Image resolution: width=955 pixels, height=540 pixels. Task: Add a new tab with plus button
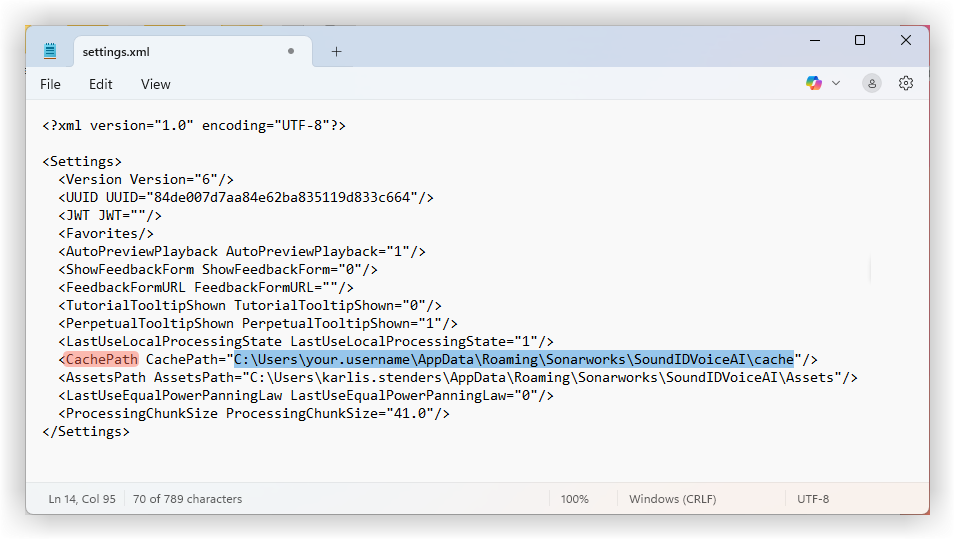pyautogui.click(x=336, y=52)
